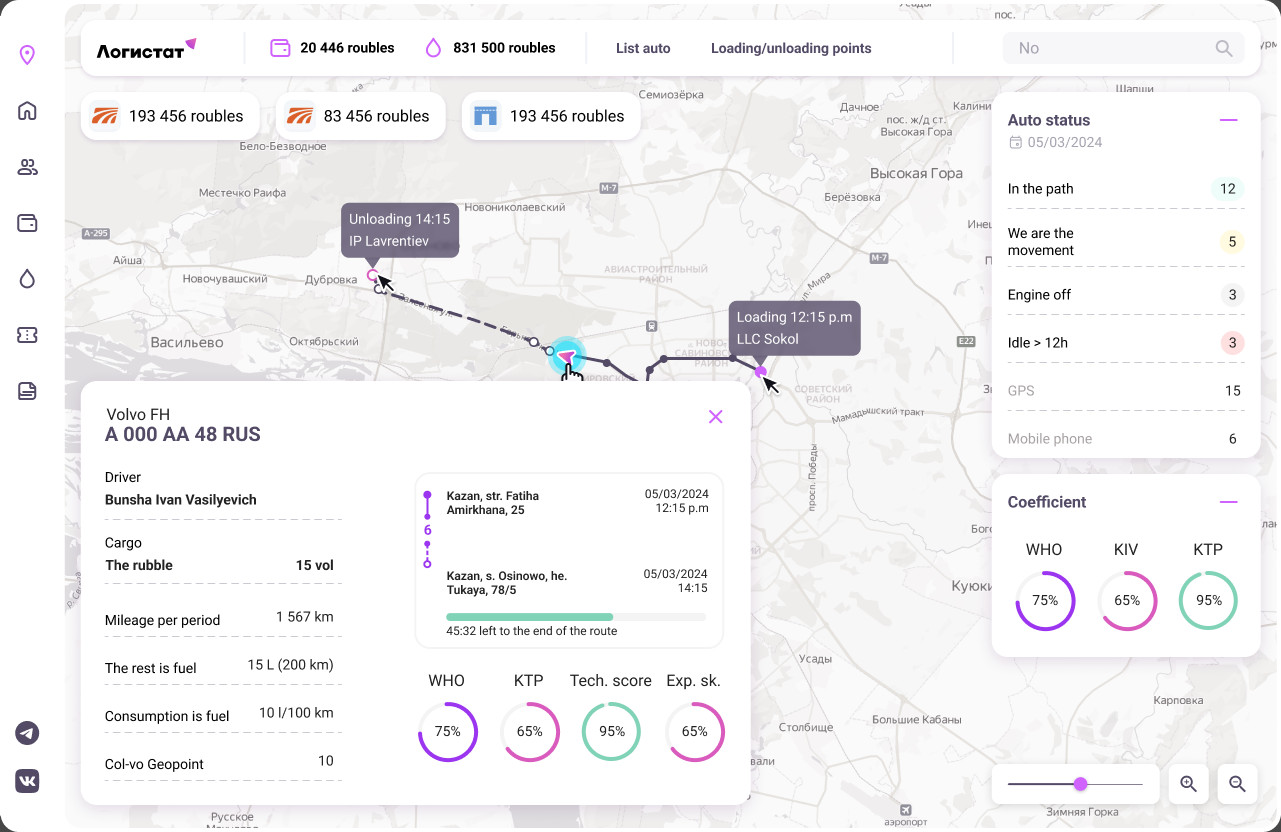Image resolution: width=1281 pixels, height=832 pixels.
Task: Open the fuel drop icon in sidebar
Action: [27, 279]
